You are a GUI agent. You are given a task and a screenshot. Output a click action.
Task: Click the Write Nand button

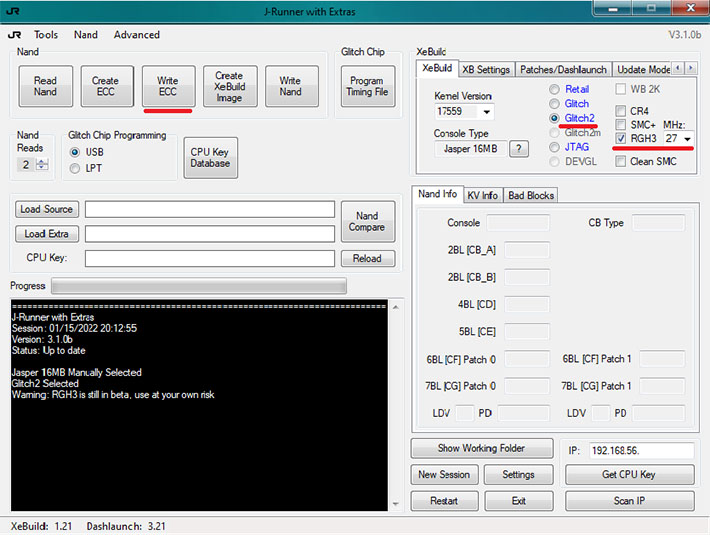pos(292,86)
